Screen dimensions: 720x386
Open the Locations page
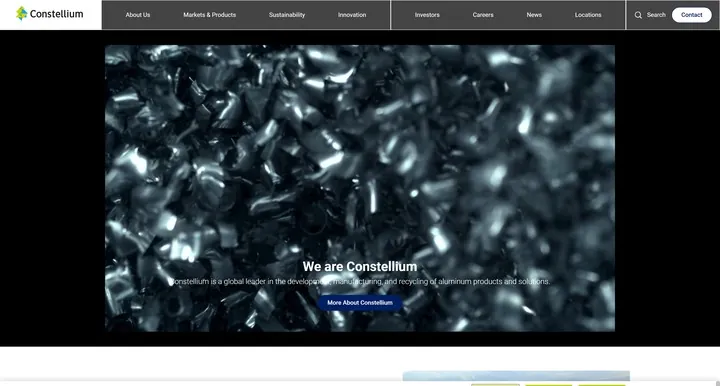[588, 15]
